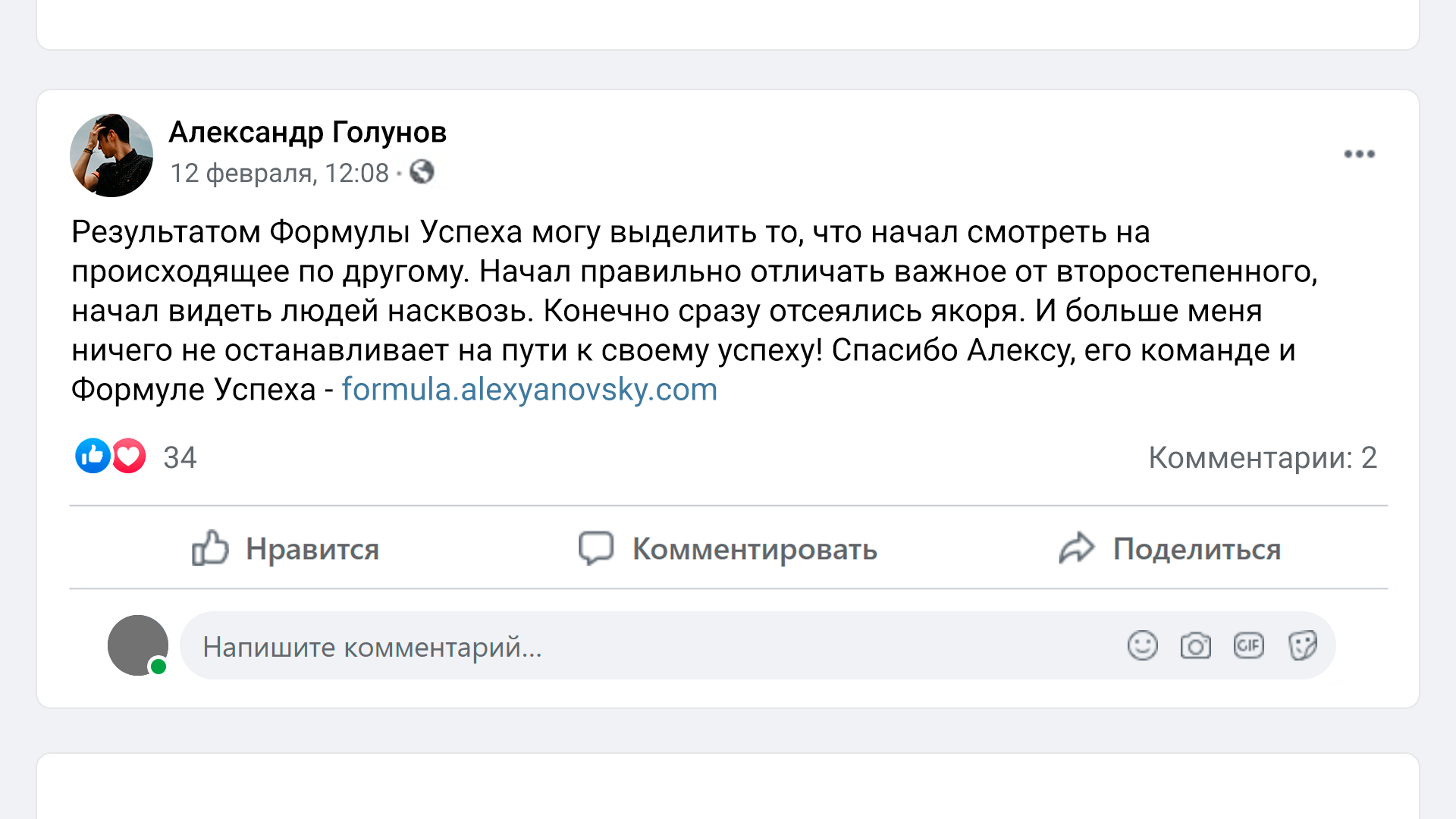Image resolution: width=1456 pixels, height=819 pixels.
Task: Open the GIF picker icon
Action: point(1248,646)
